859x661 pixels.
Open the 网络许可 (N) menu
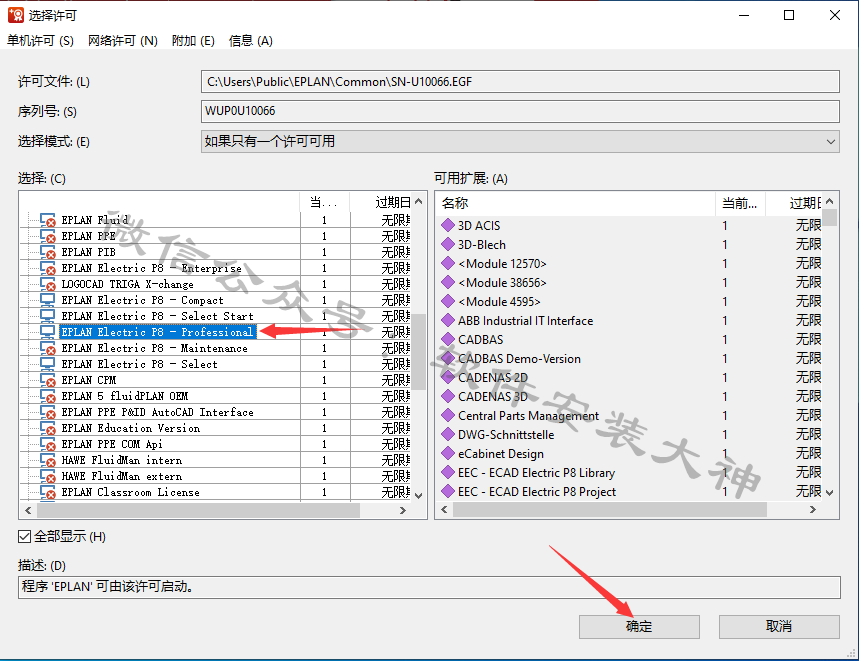coord(123,41)
